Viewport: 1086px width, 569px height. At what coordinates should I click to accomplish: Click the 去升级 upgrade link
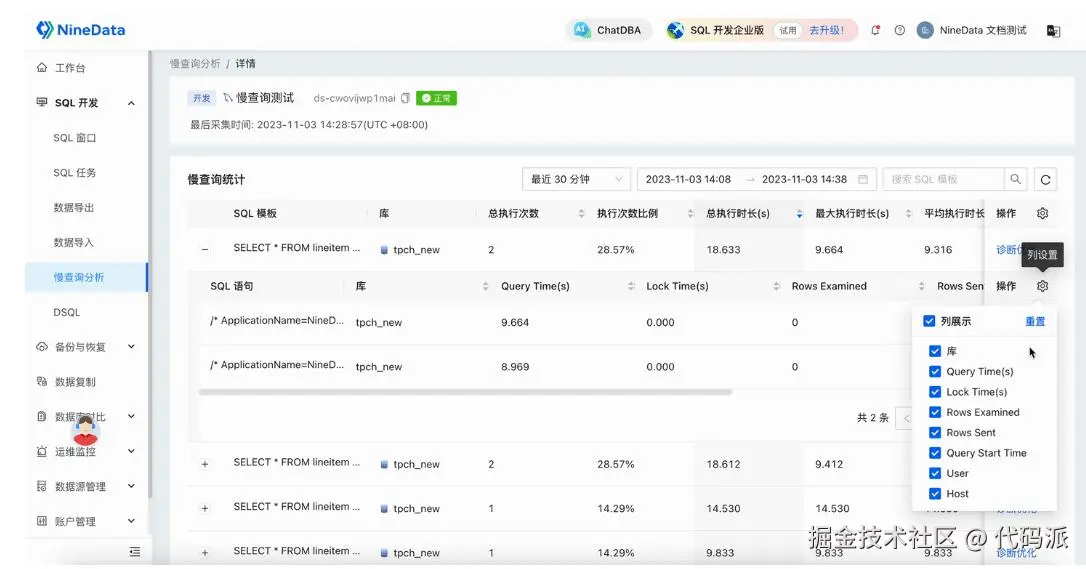tap(826, 30)
